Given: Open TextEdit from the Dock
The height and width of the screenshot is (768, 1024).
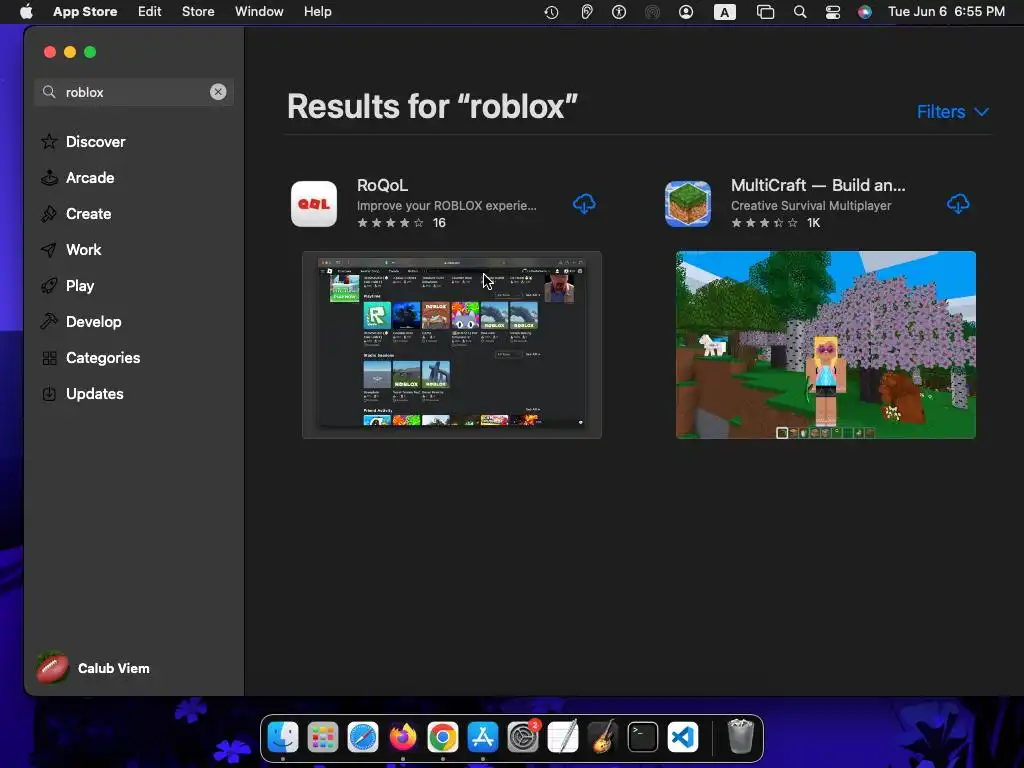Looking at the screenshot, I should pos(563,737).
